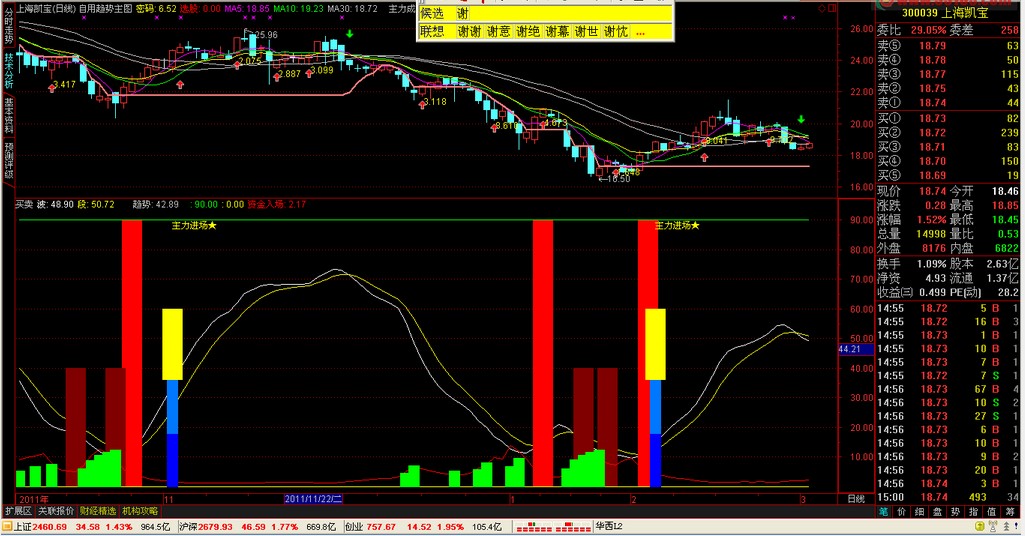Click the antenna connection icon in status bar
Screen dimensions: 1025x536
coord(994,526)
